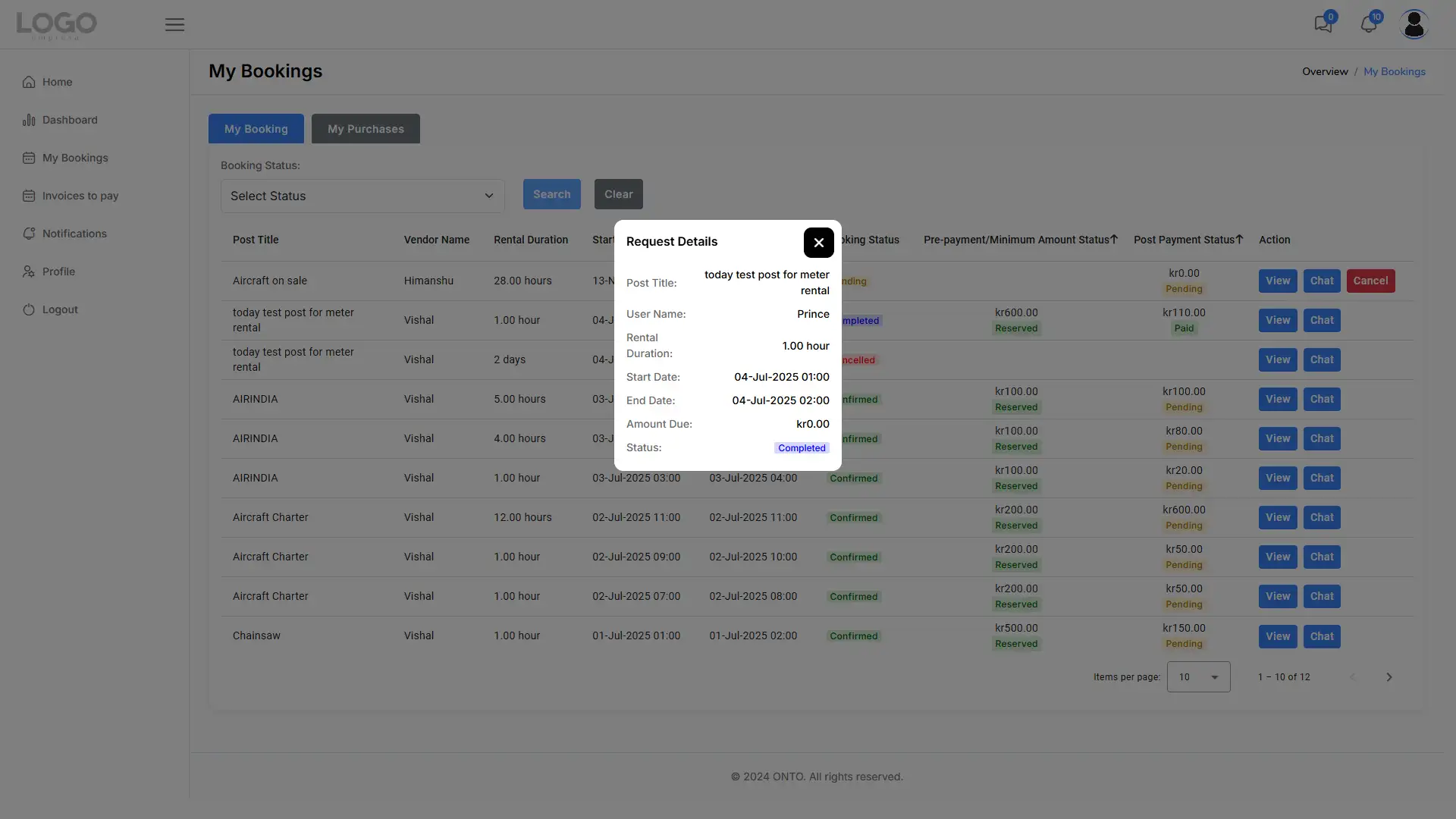Click the Invoices to pay icon

click(x=29, y=196)
